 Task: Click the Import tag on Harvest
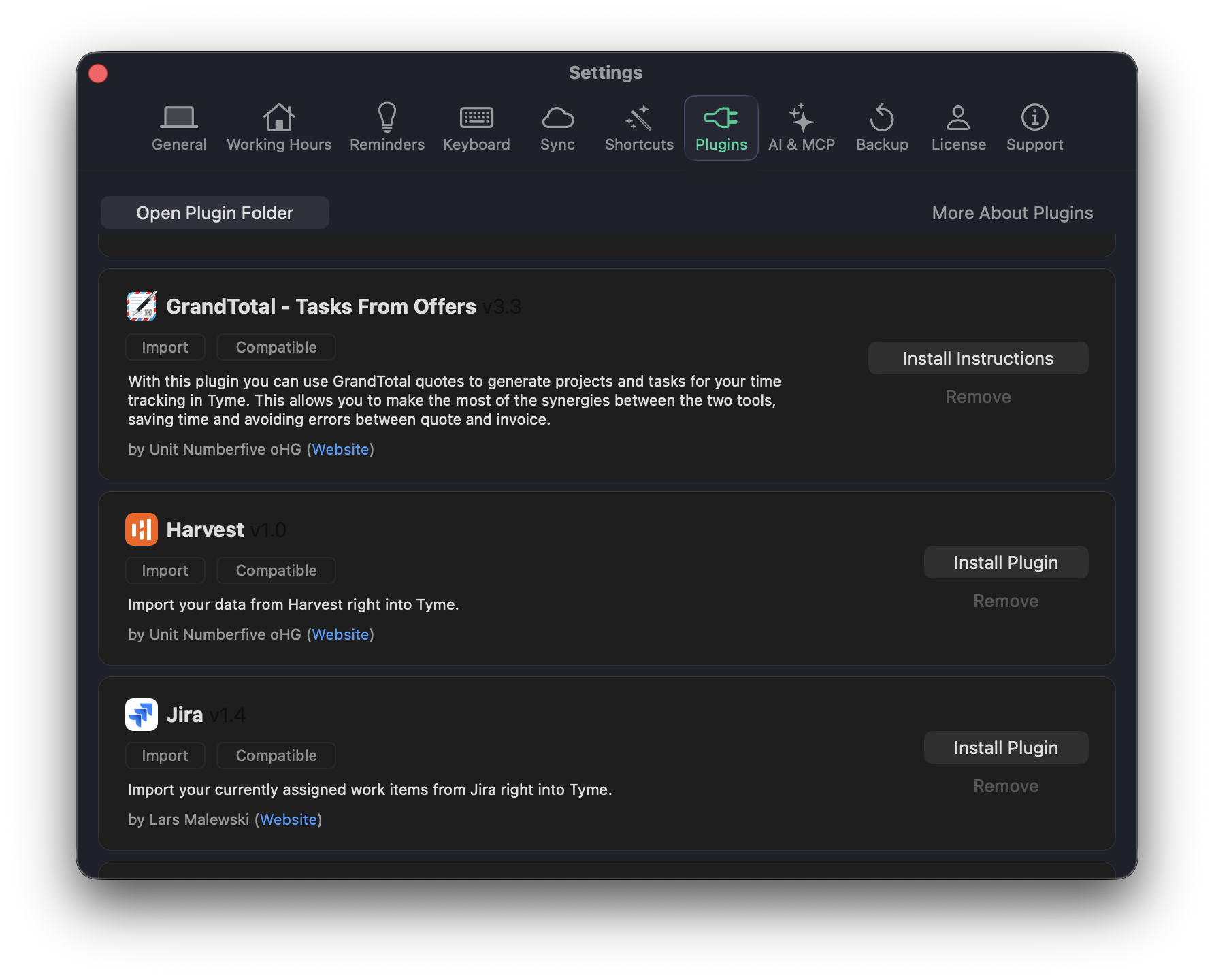tap(165, 570)
